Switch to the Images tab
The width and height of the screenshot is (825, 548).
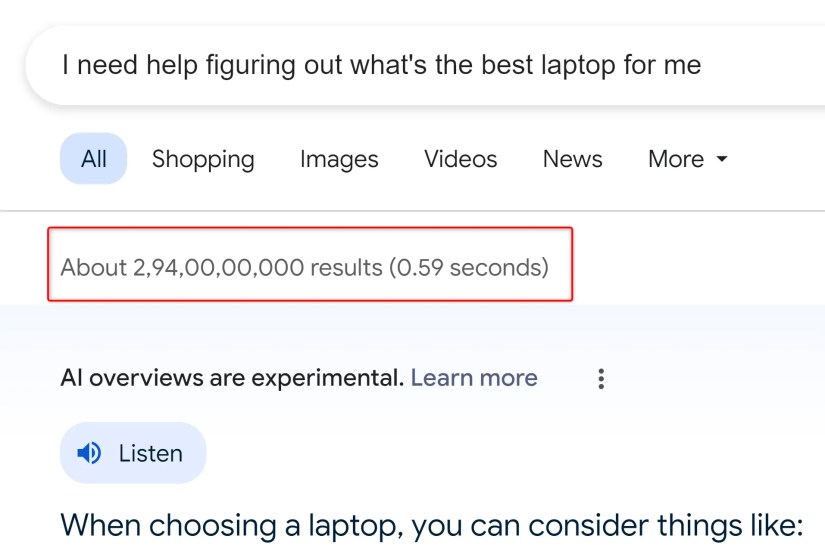coord(339,159)
